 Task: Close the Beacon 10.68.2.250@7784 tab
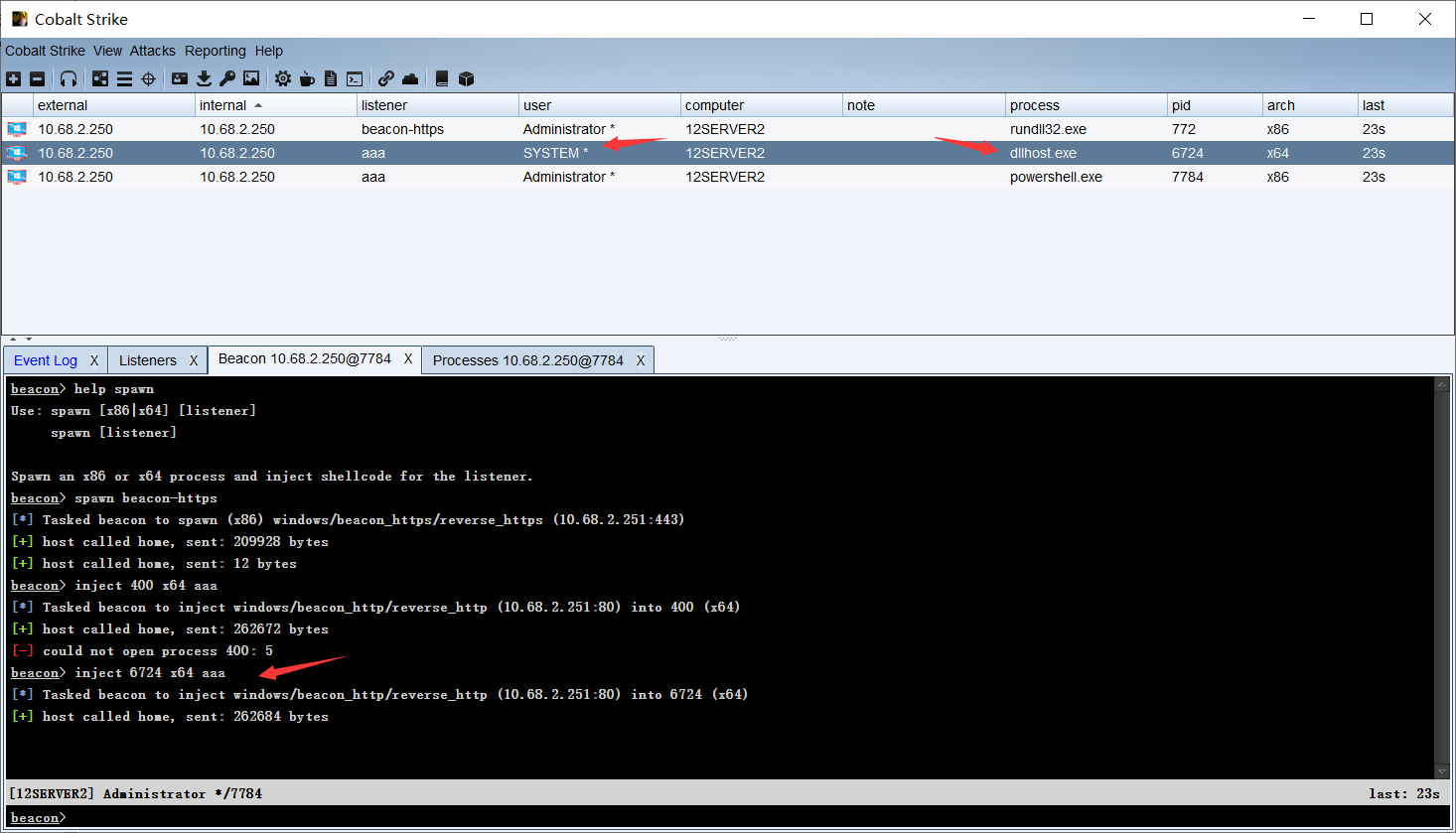[408, 358]
